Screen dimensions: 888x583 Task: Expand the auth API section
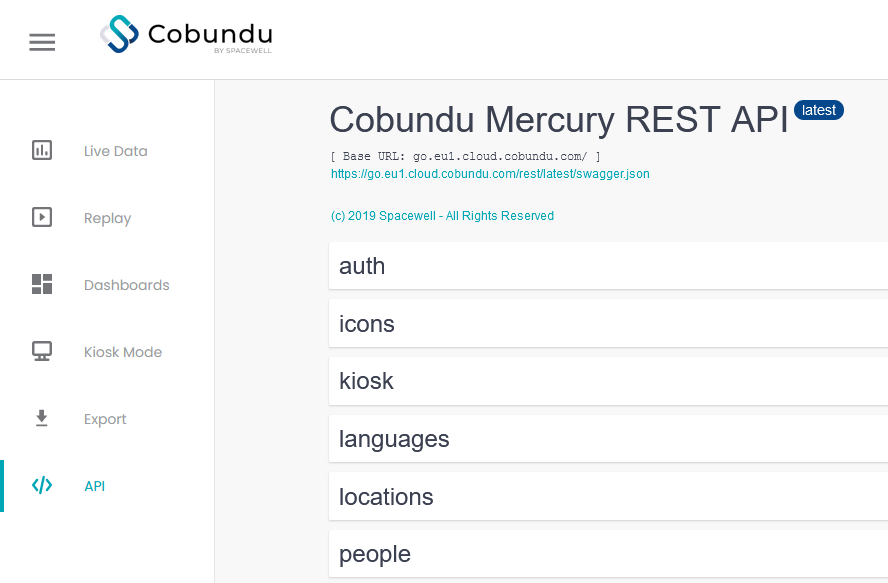click(608, 266)
